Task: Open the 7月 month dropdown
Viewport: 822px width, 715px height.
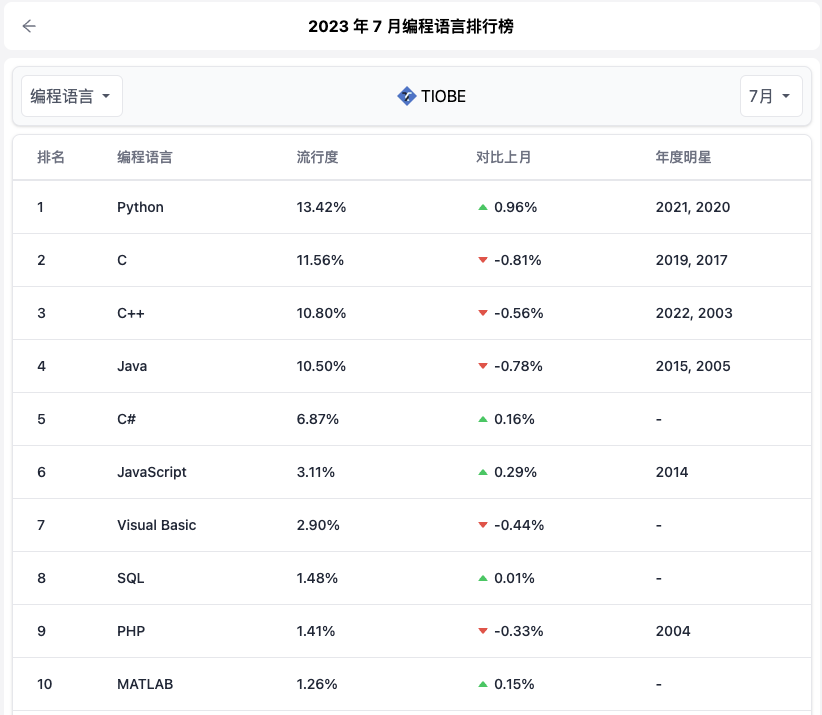Action: coord(771,96)
